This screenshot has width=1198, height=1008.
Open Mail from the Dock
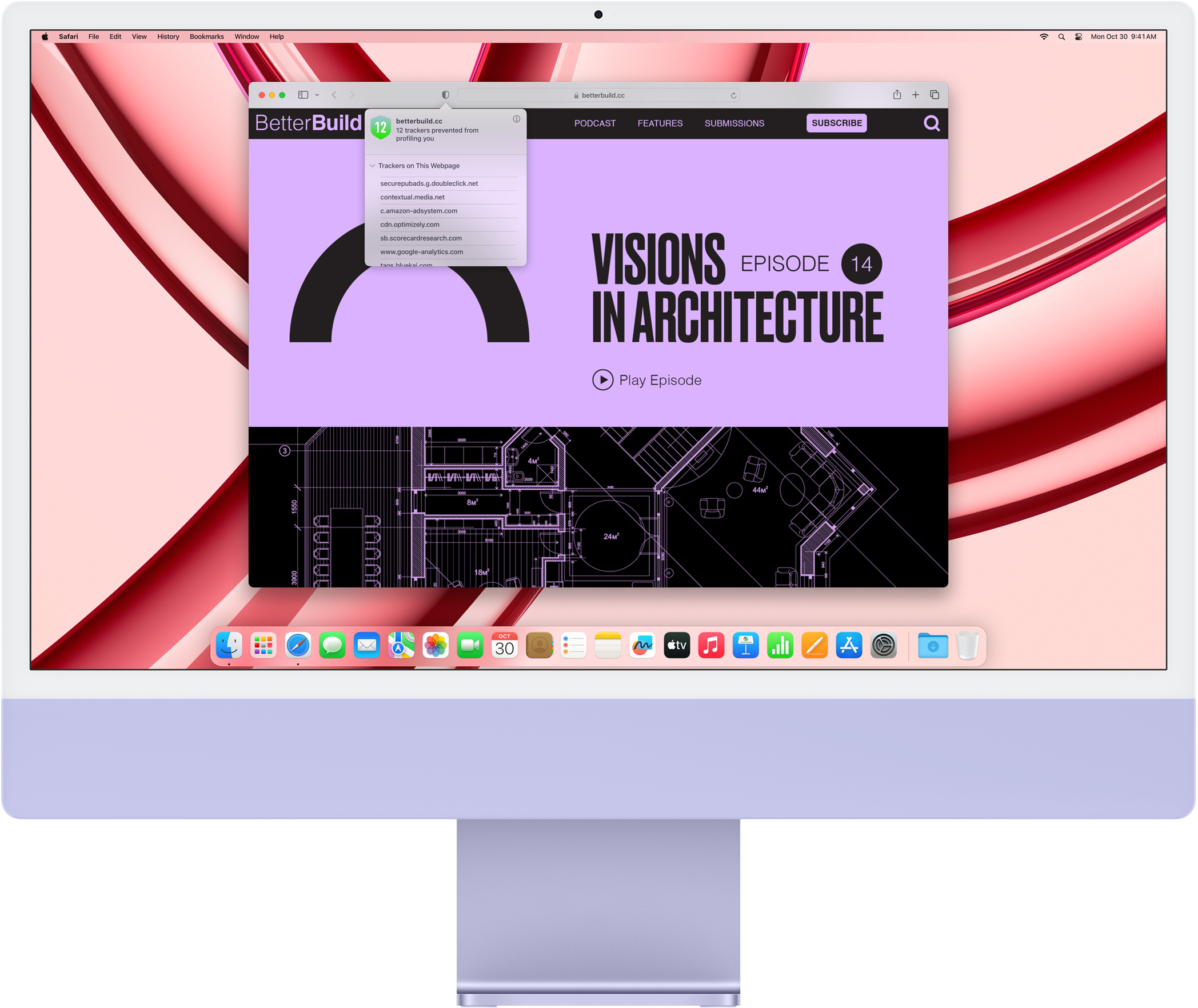coord(367,646)
